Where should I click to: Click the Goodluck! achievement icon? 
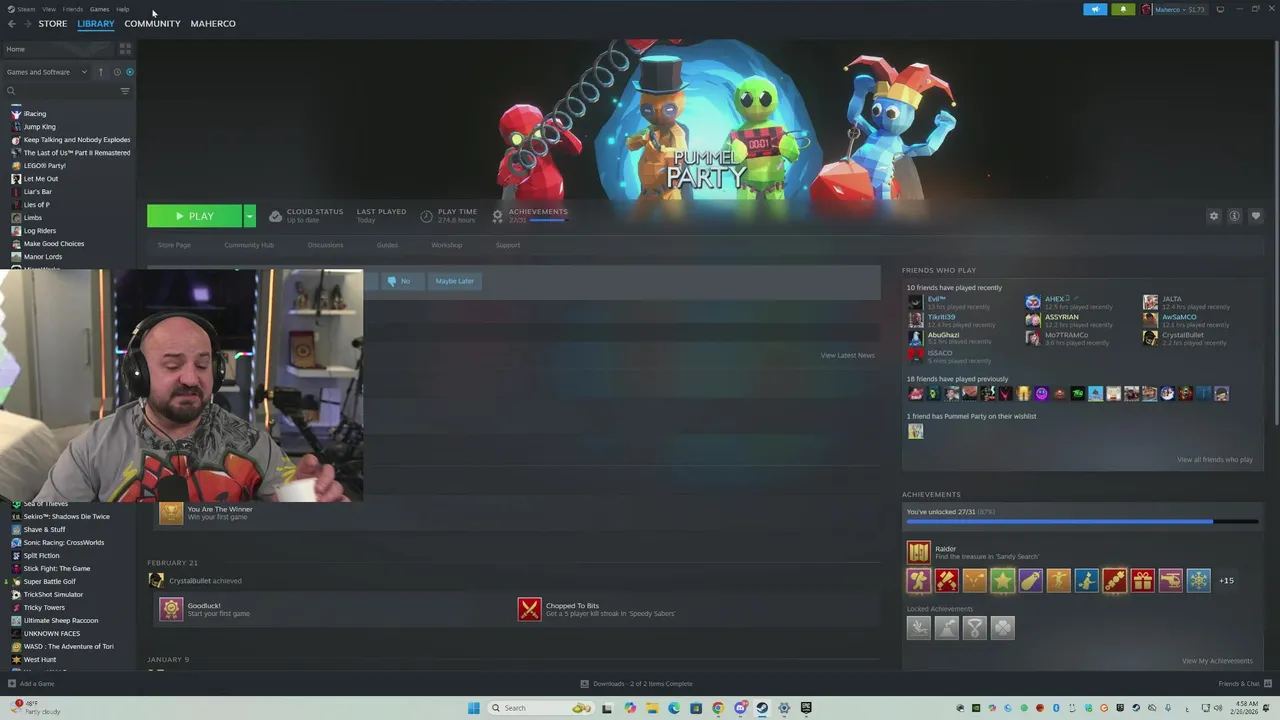[x=171, y=609]
